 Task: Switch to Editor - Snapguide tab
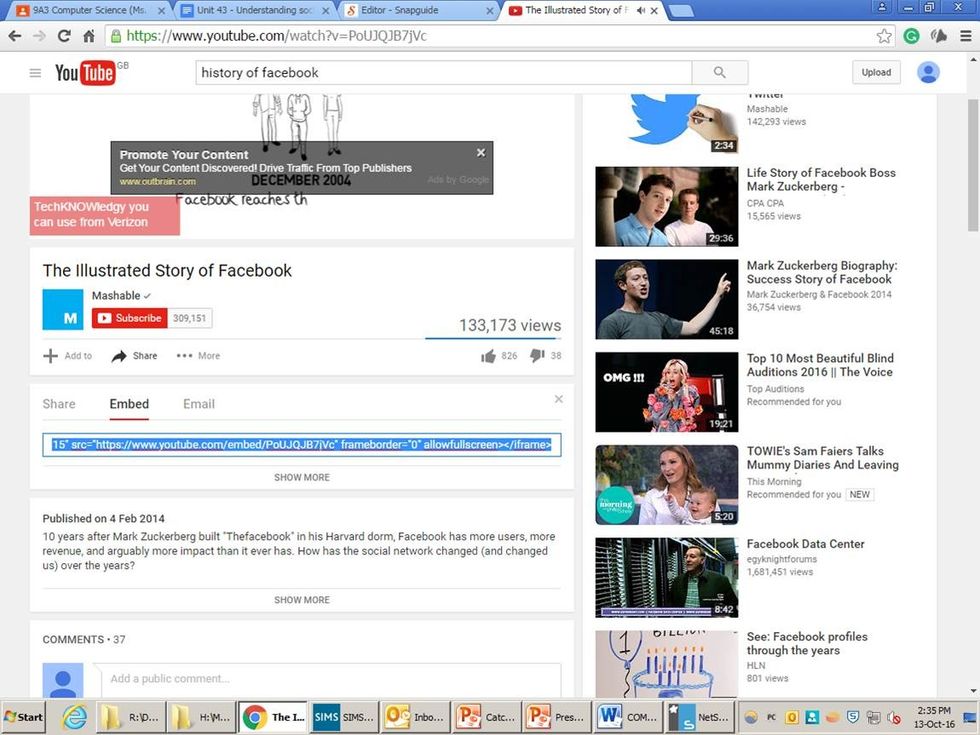pos(418,10)
